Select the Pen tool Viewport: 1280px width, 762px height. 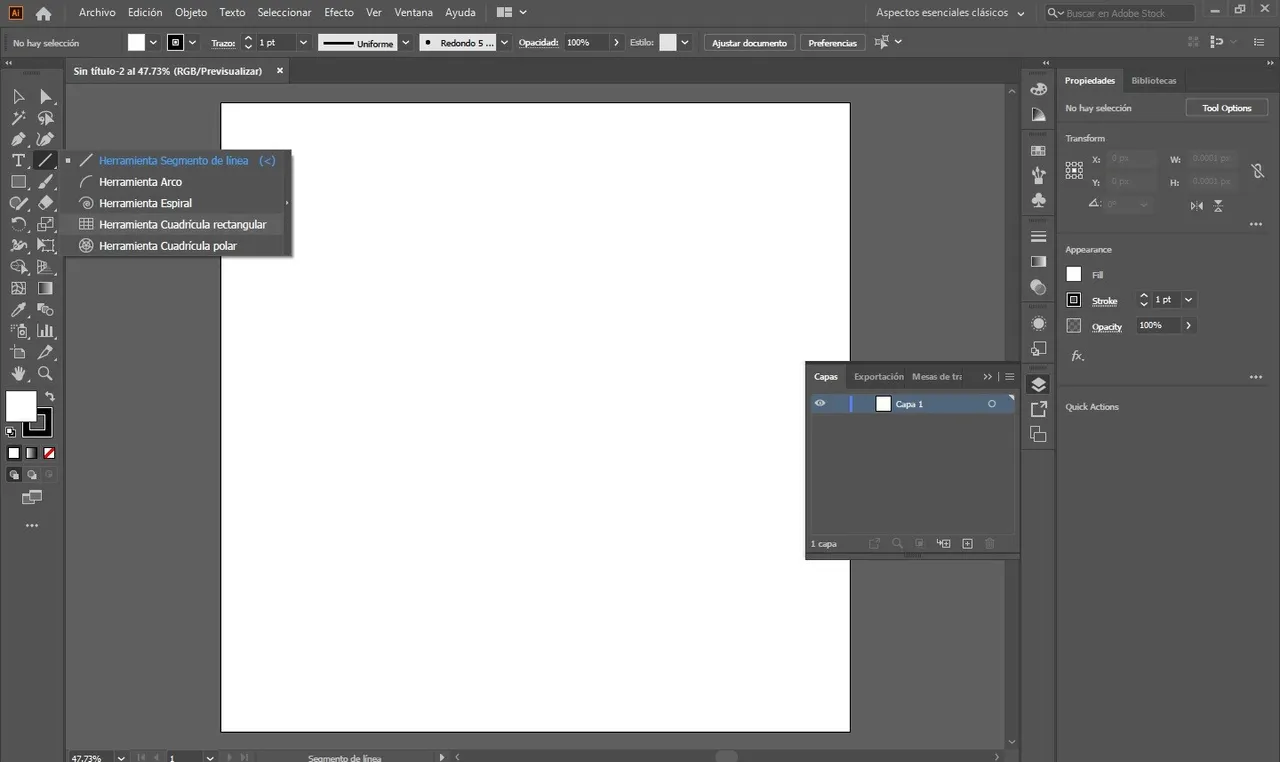point(18,139)
